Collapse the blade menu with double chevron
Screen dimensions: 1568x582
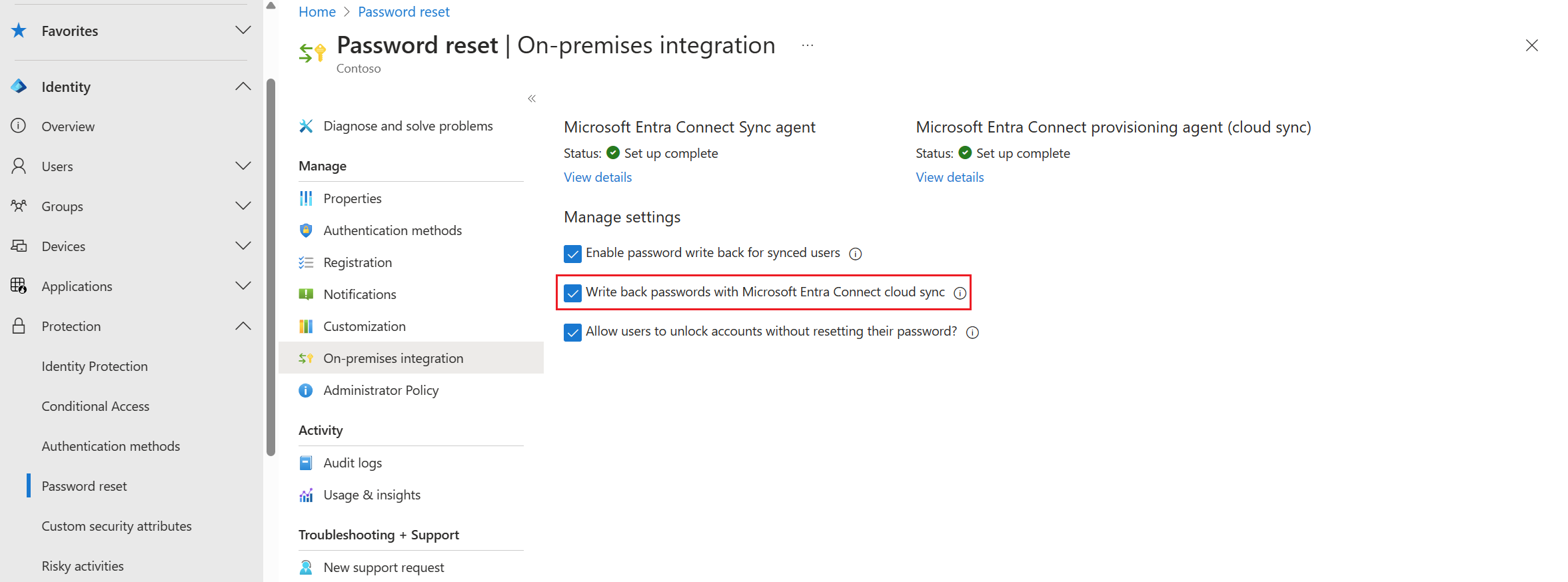(x=531, y=98)
